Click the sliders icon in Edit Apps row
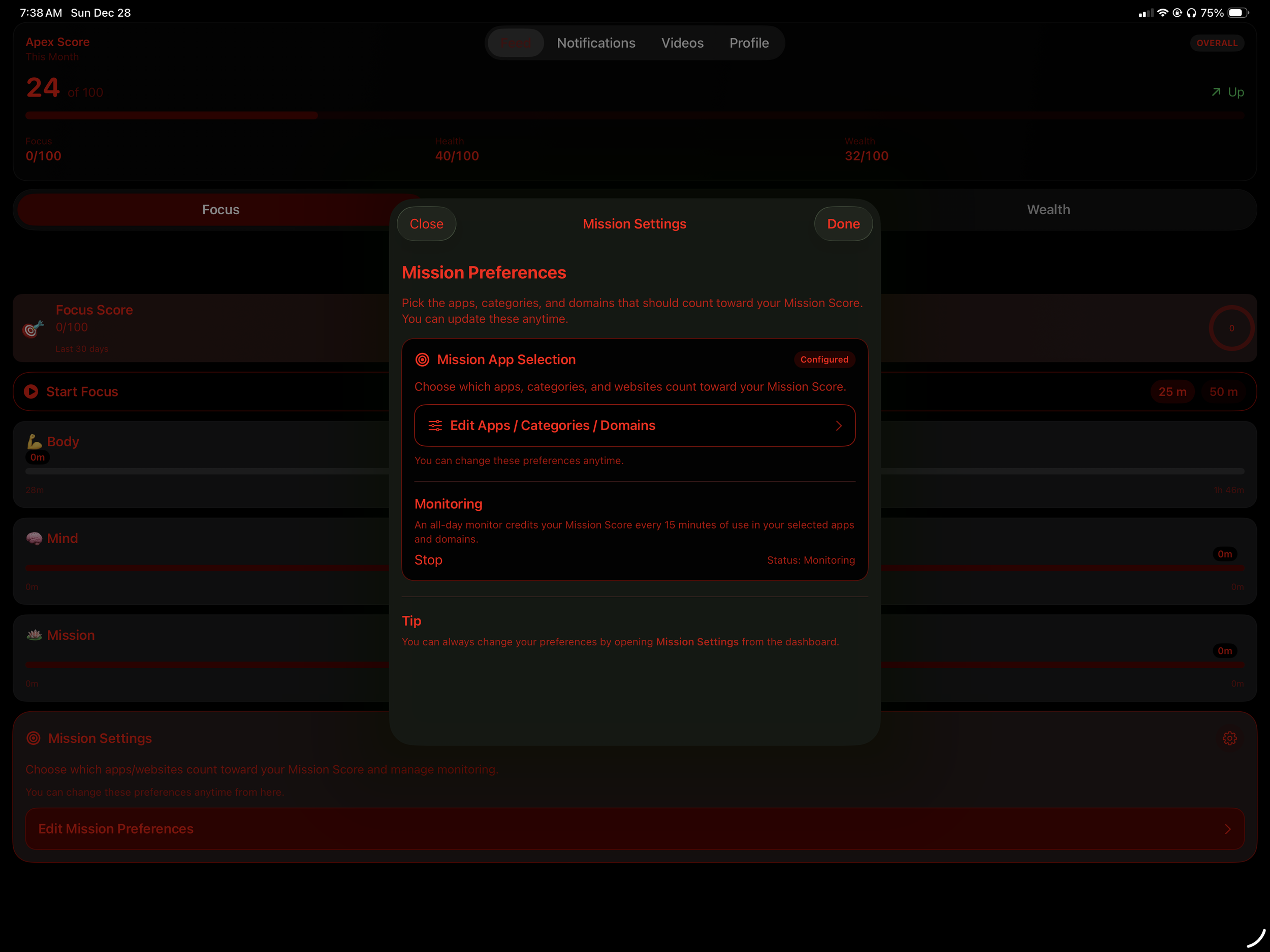This screenshot has width=1270, height=952. click(435, 425)
